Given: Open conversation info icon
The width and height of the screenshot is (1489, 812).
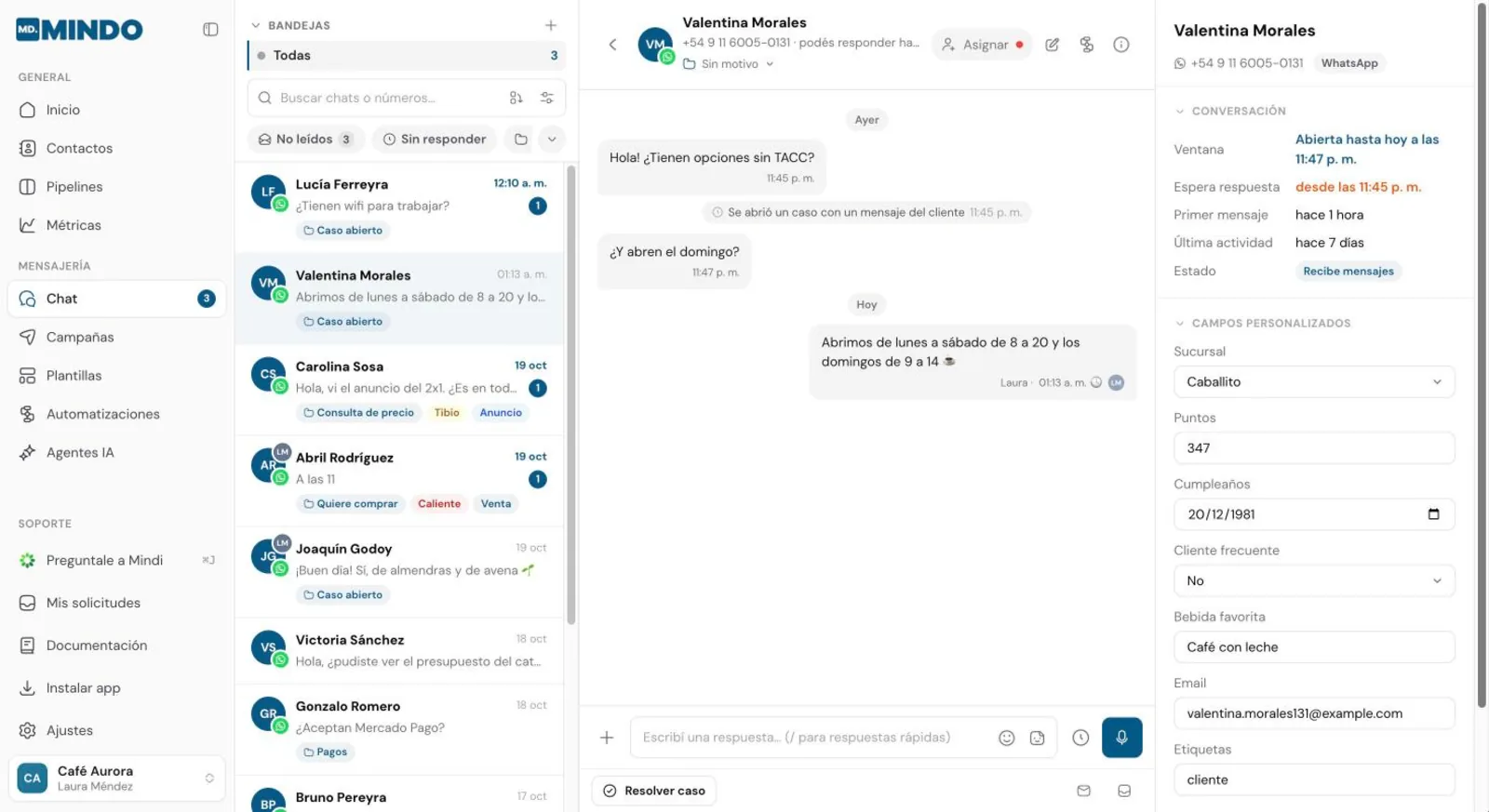Looking at the screenshot, I should click(1121, 45).
